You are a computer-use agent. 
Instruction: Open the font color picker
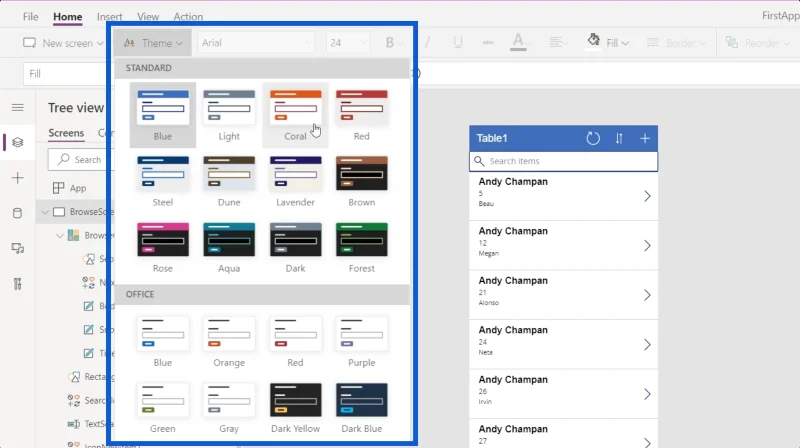(519, 42)
